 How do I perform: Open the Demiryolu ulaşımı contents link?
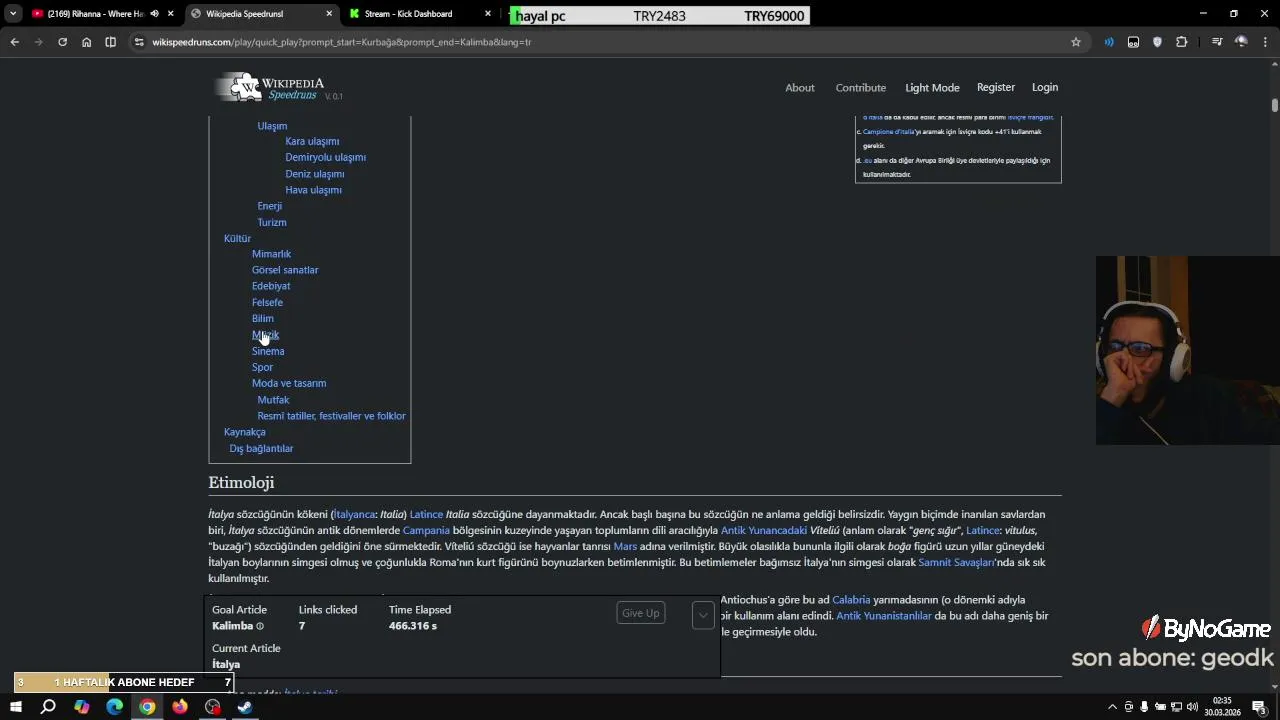click(x=325, y=157)
